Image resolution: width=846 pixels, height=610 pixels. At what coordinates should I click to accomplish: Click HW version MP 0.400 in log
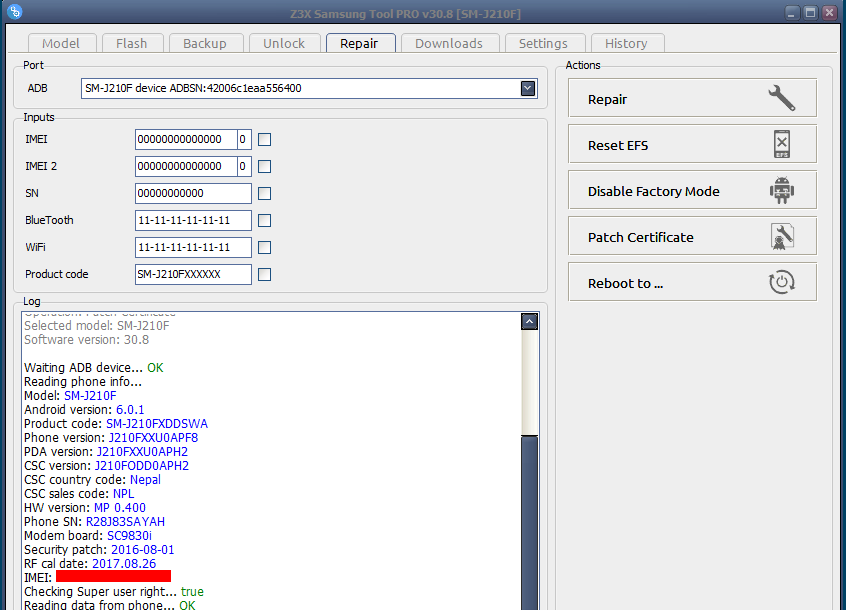[120, 508]
